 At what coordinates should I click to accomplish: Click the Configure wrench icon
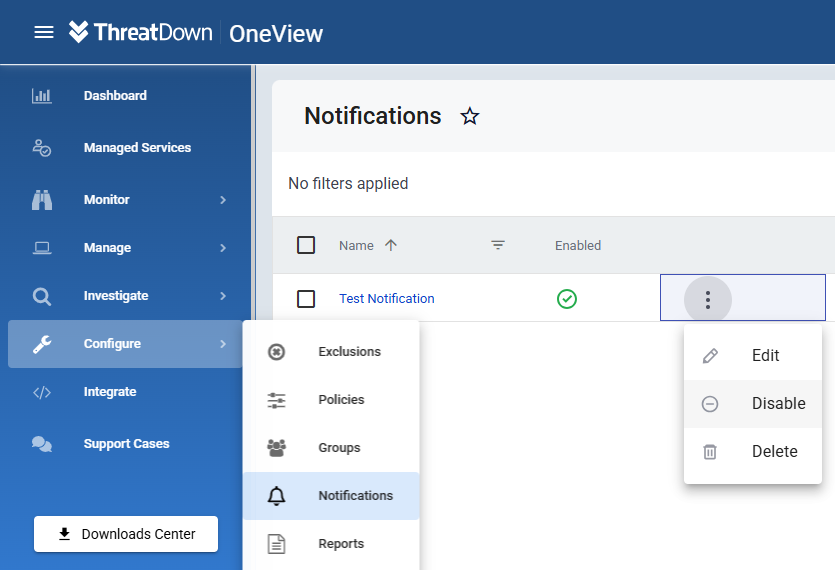coord(42,344)
